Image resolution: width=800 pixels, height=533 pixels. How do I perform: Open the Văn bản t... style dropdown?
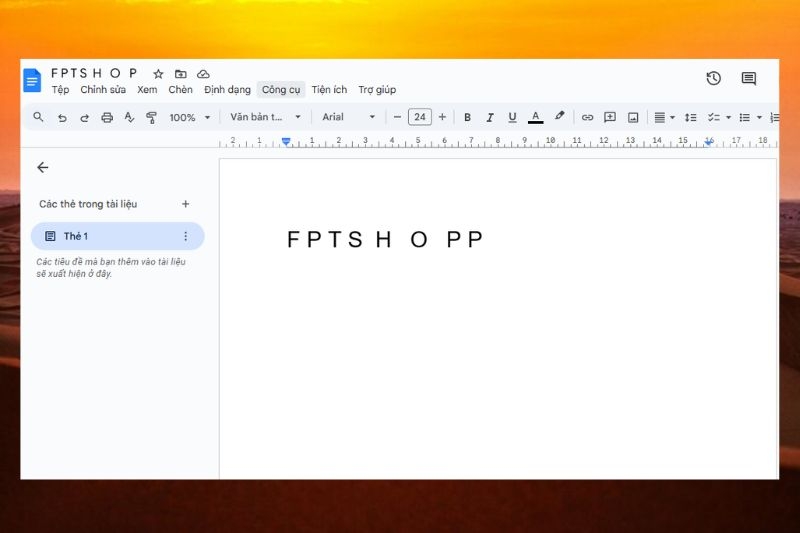click(265, 117)
